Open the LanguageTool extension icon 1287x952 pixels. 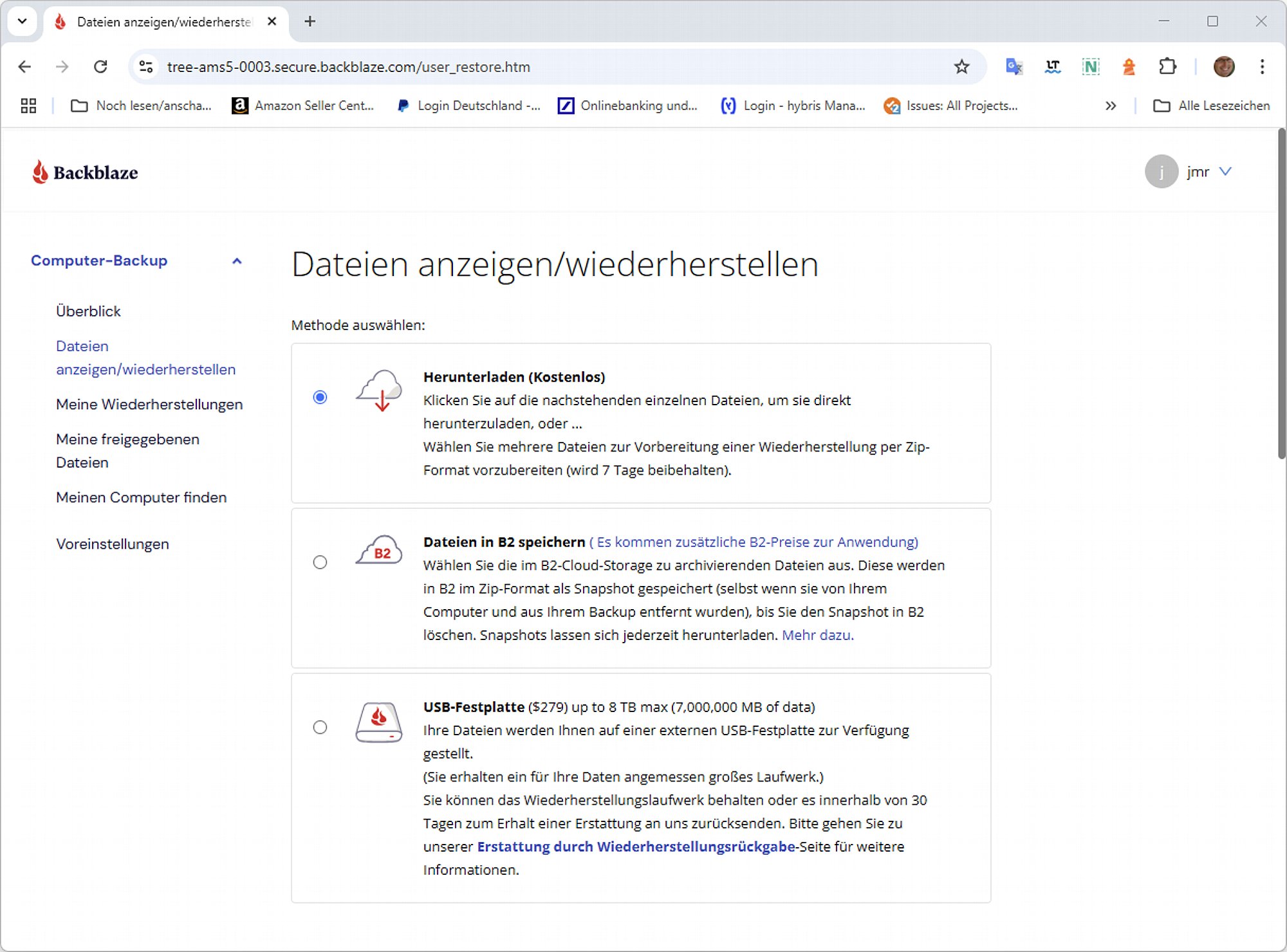1053,67
